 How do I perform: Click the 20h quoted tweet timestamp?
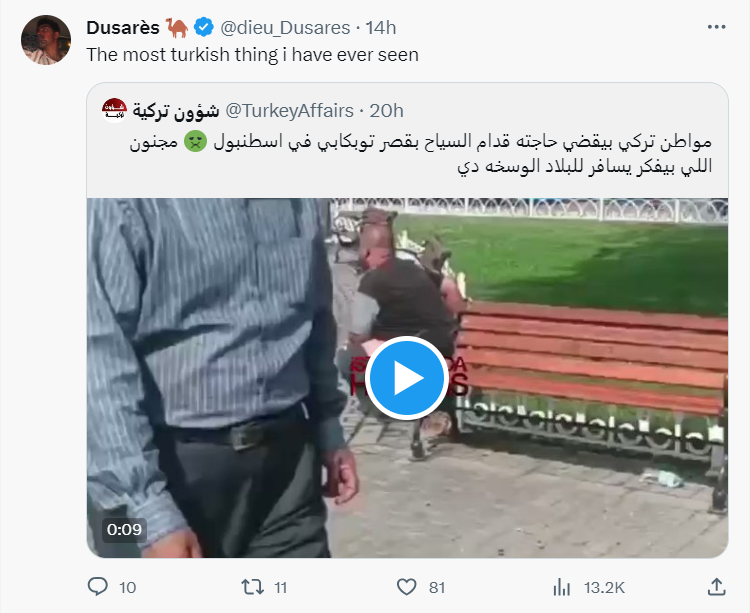[x=386, y=110]
